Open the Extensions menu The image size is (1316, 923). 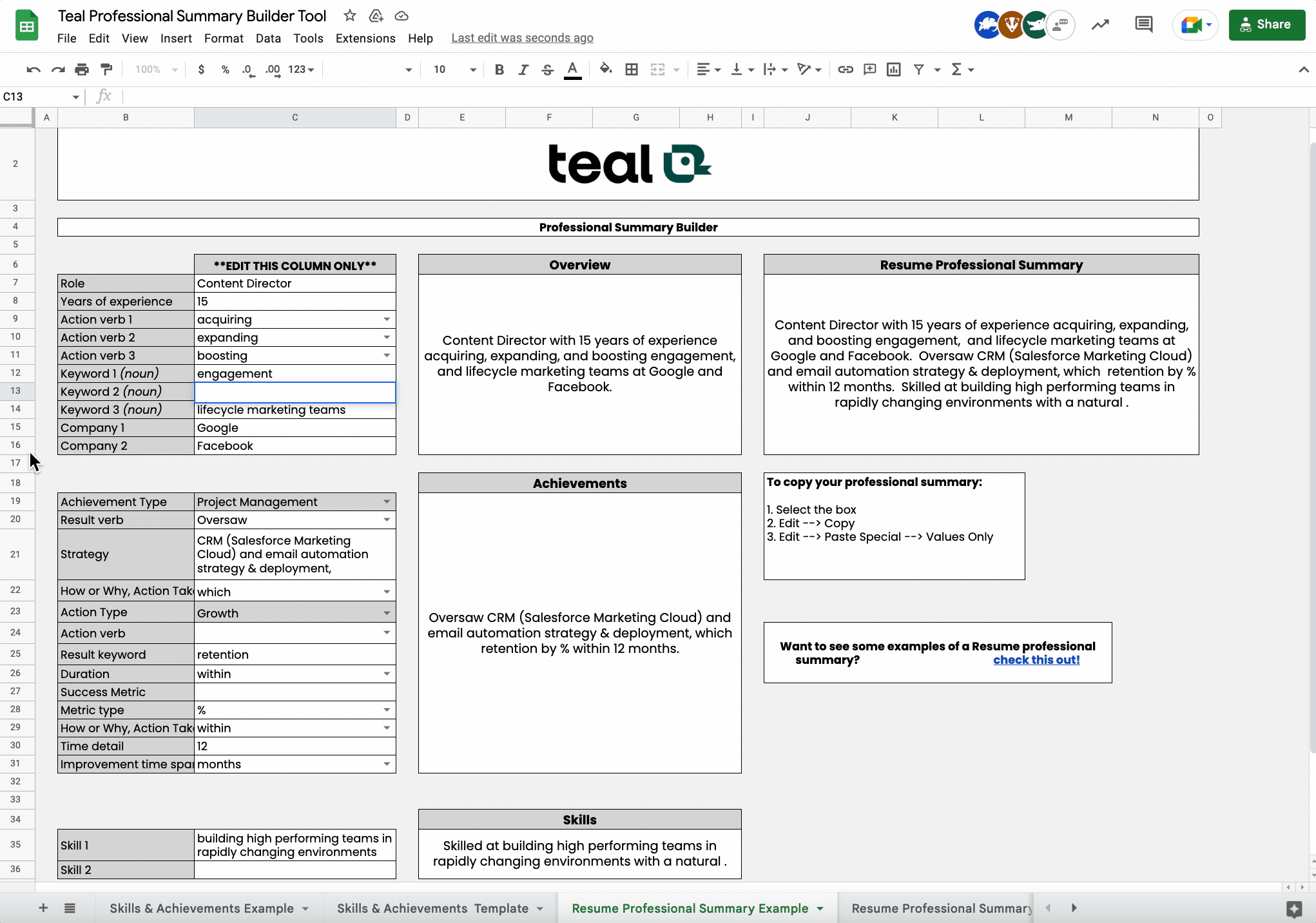(365, 39)
